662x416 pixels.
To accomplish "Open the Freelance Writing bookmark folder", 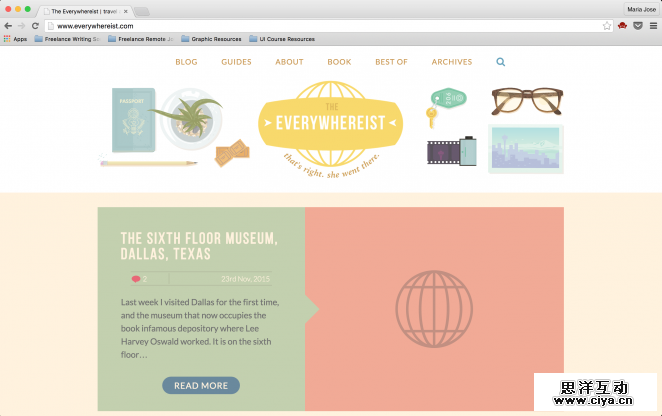I will tap(68, 39).
